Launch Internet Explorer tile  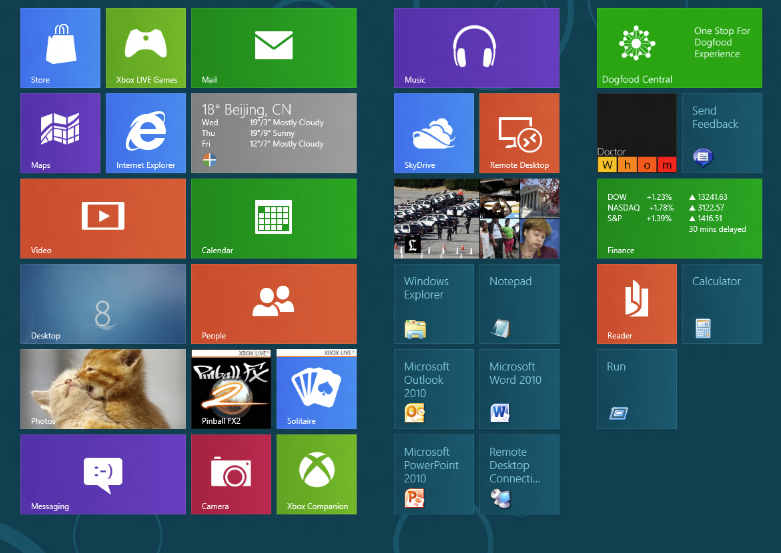coord(145,133)
